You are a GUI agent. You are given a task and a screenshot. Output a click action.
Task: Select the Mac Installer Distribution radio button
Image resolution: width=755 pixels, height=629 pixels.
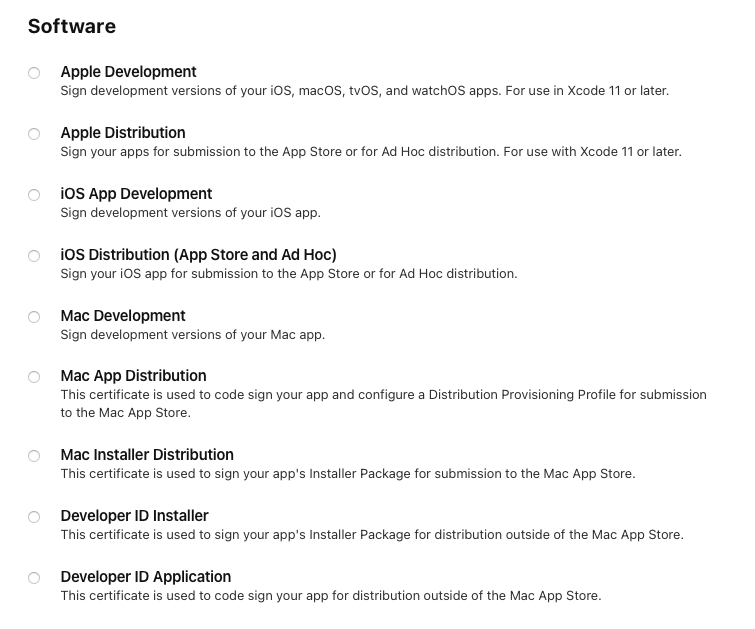34,456
